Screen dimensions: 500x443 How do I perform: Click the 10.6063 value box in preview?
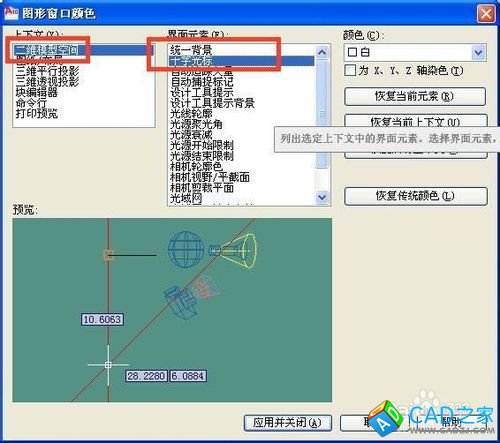[102, 319]
